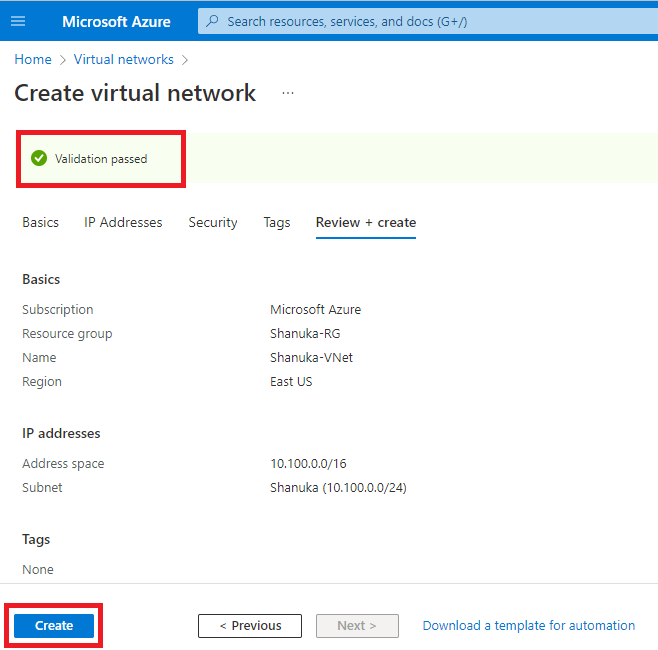The height and width of the screenshot is (650, 658).
Task: Click the Basics section heading in the summary
Action: 41,279
